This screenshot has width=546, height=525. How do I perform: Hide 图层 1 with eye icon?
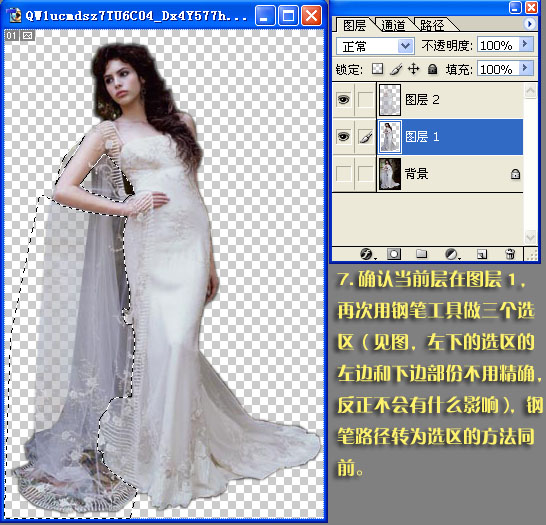[343, 137]
